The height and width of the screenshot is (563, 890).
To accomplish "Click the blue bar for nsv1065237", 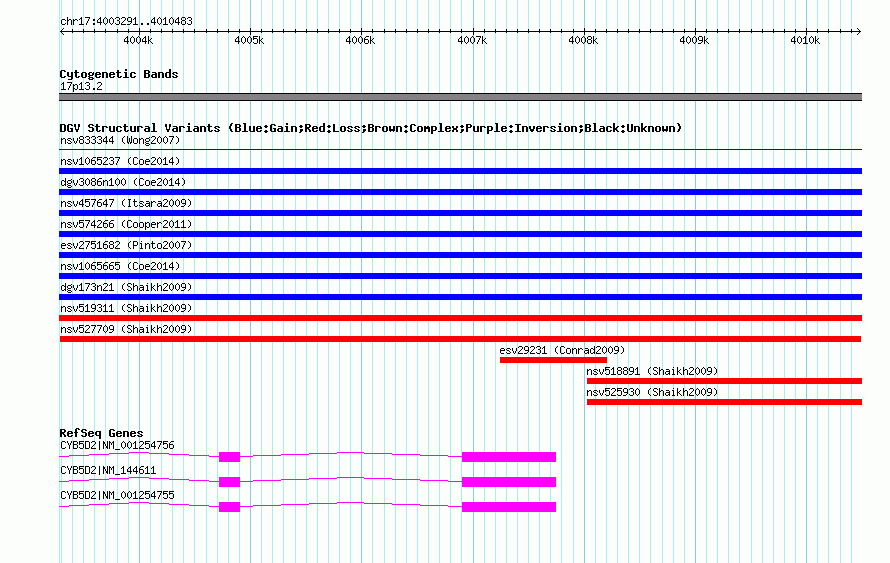I will point(460,171).
